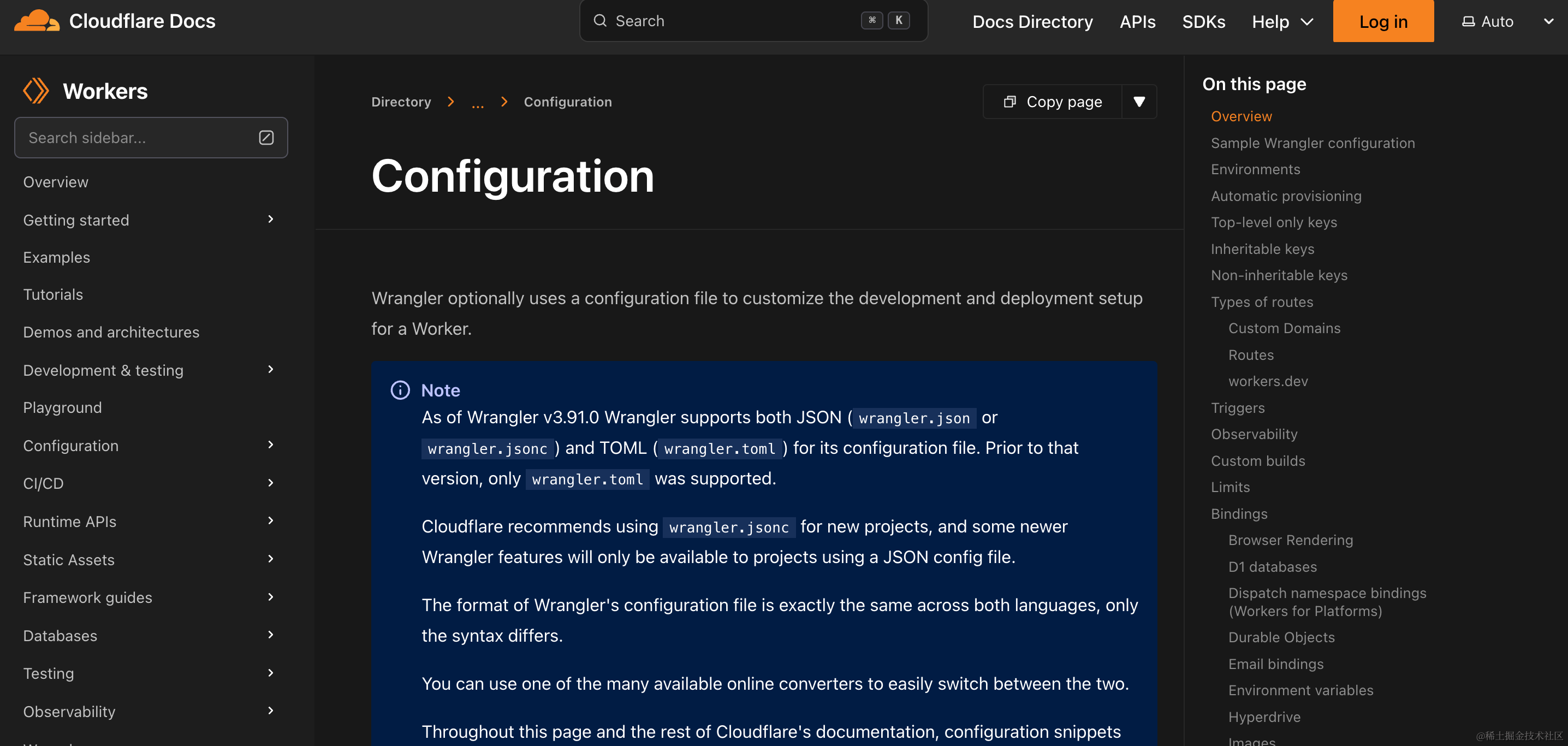Click the Cloudflare cloud logo icon
Image resolution: width=1568 pixels, height=746 pixels.
point(37,21)
